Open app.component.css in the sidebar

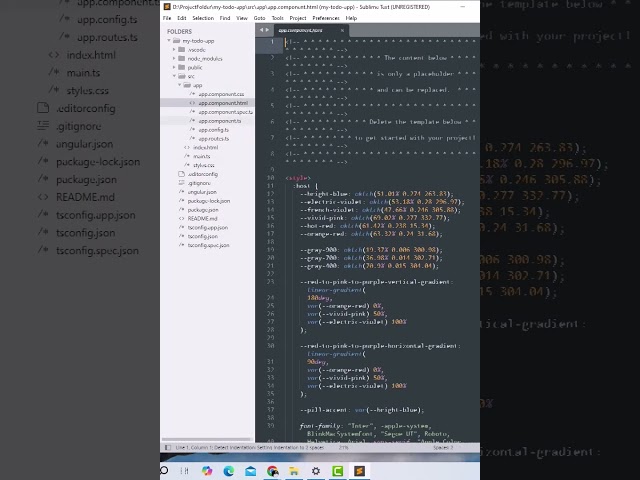(x=221, y=94)
